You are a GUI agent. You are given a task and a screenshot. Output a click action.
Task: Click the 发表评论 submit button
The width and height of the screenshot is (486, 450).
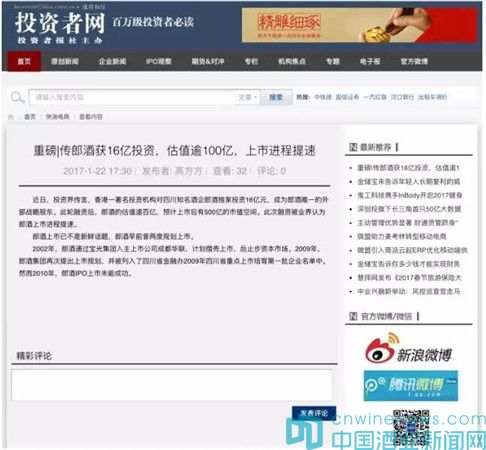click(314, 414)
